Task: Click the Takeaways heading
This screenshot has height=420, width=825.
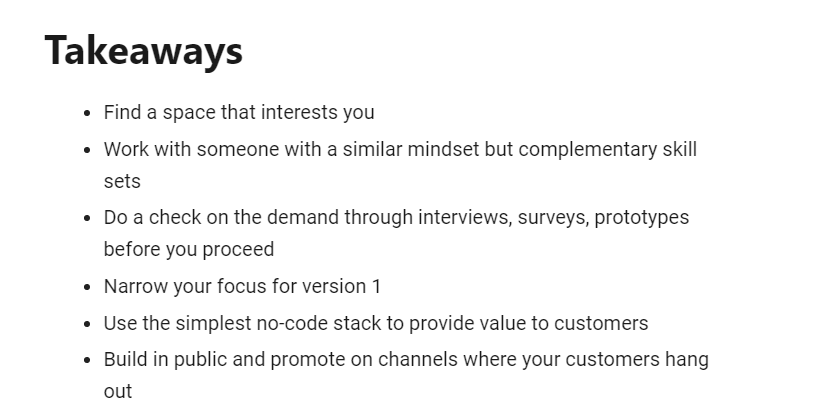Action: coord(144,51)
